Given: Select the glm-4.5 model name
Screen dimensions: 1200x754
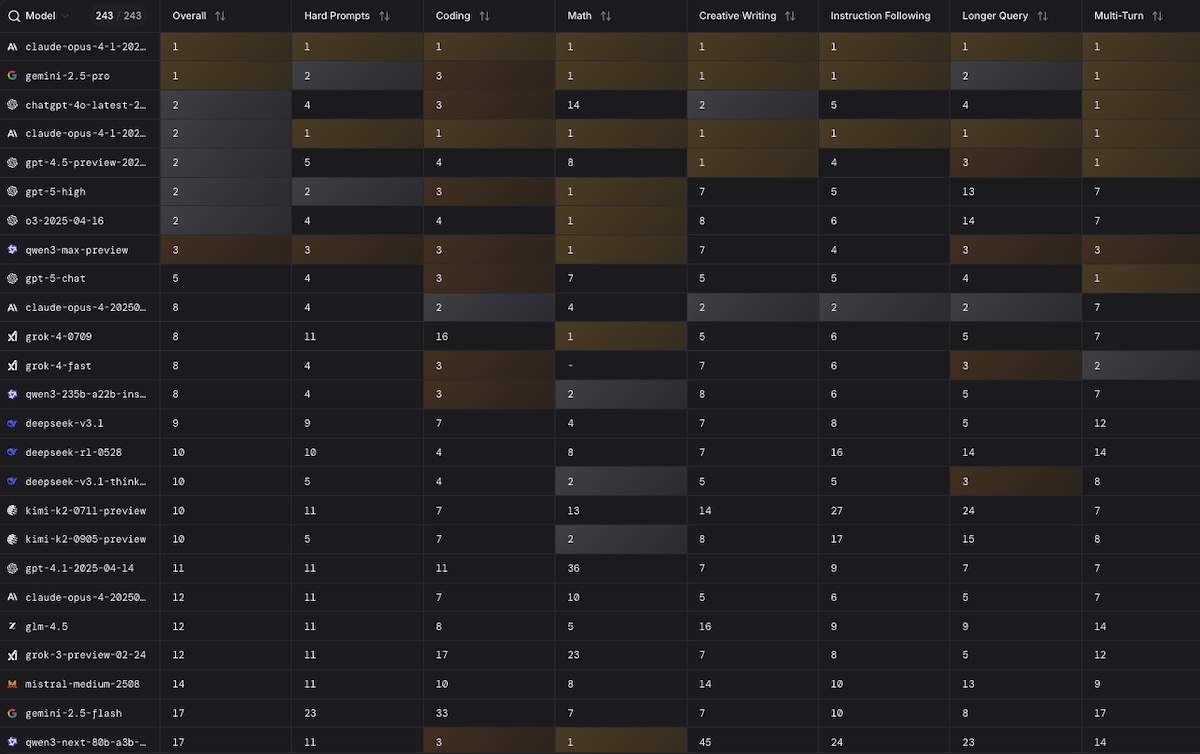Looking at the screenshot, I should pos(46,626).
